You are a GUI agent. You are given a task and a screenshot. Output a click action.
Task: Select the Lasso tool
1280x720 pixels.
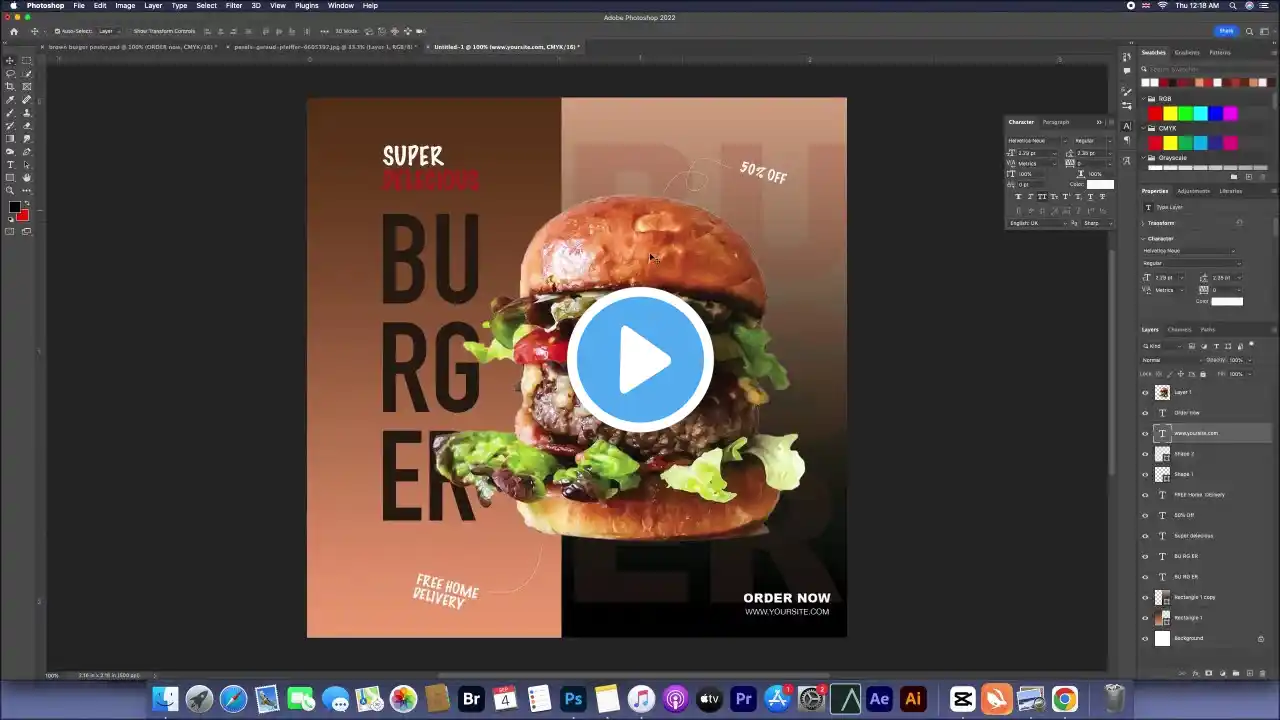[11, 74]
